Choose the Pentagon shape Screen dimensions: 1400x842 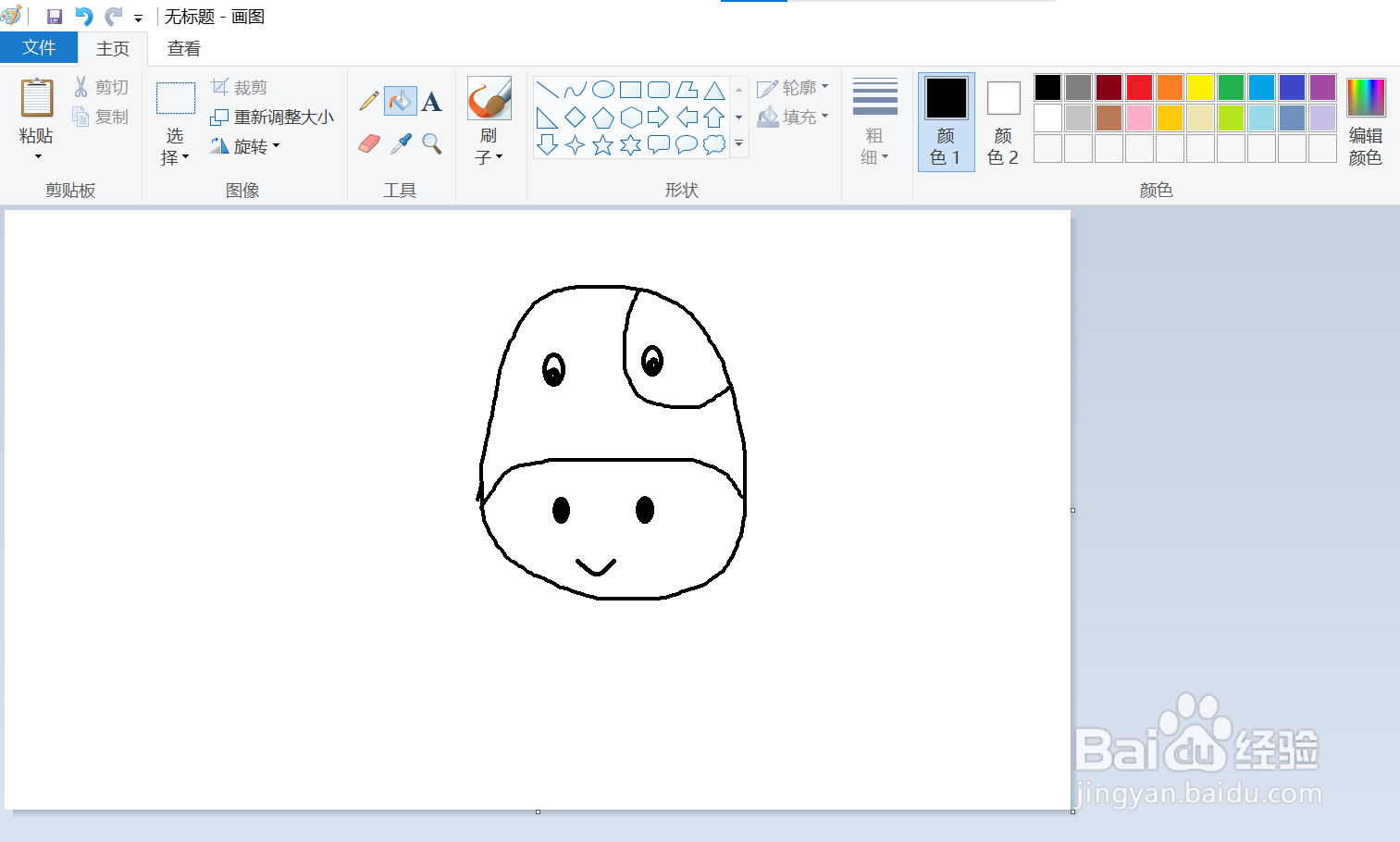click(603, 118)
